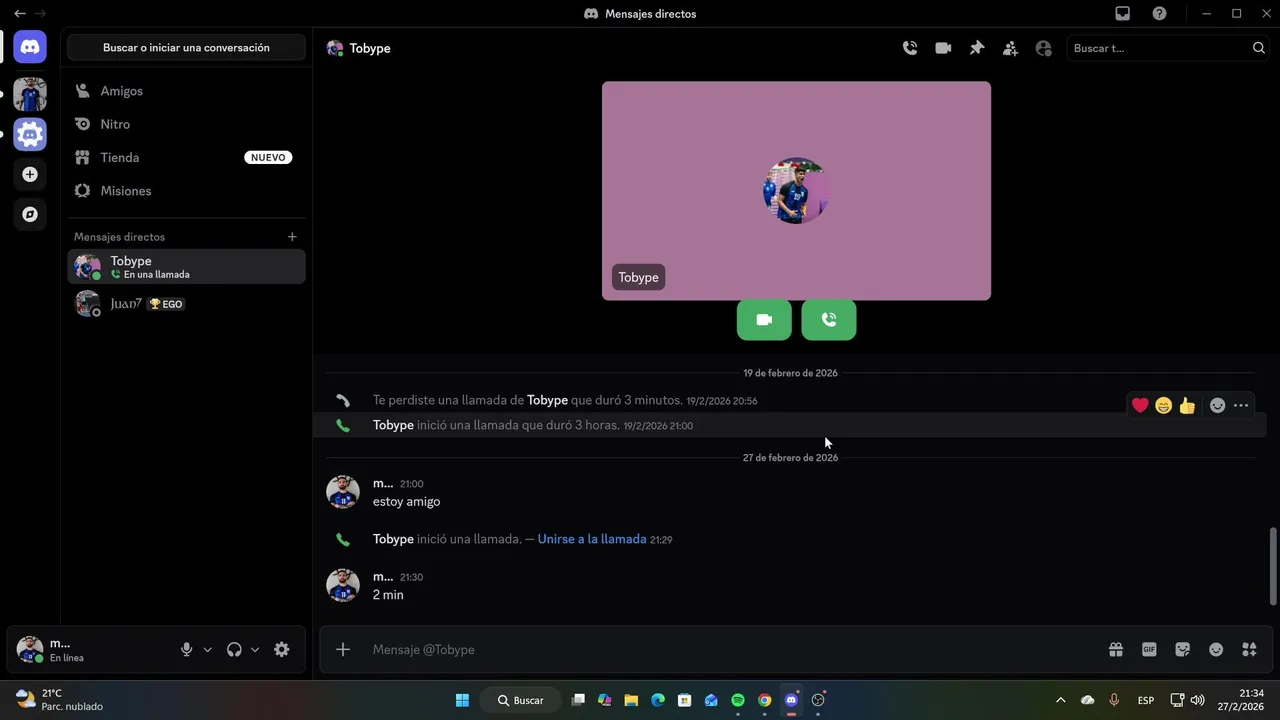Show pinned messages
Image resolution: width=1280 pixels, height=720 pixels.
(x=977, y=48)
